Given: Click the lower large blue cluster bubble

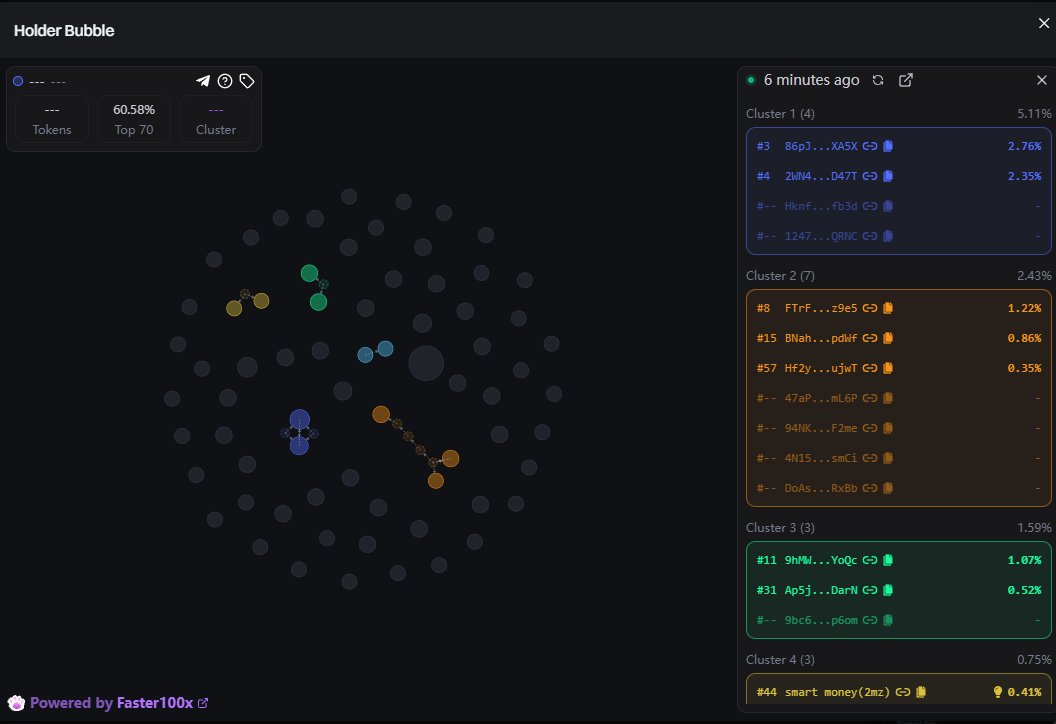Looking at the screenshot, I should [299, 445].
